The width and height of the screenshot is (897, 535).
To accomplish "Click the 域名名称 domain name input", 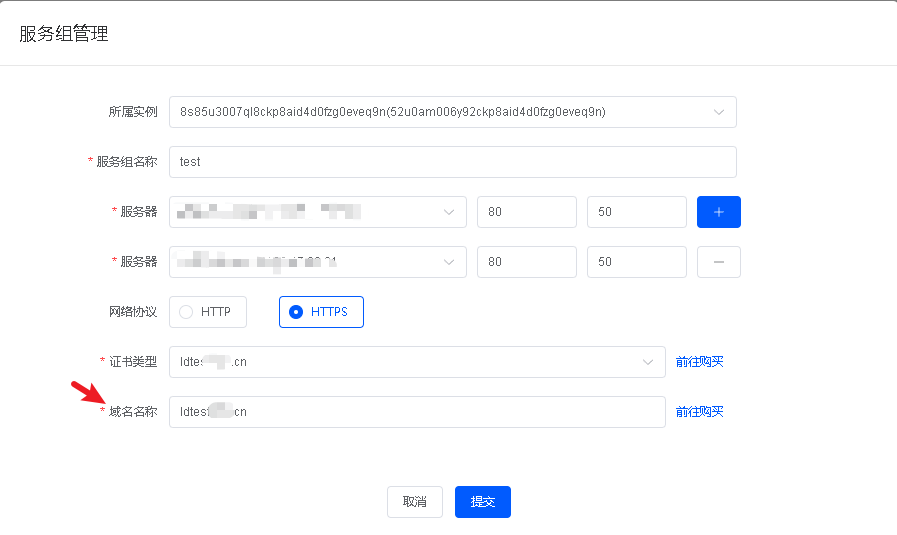I will [x=417, y=412].
